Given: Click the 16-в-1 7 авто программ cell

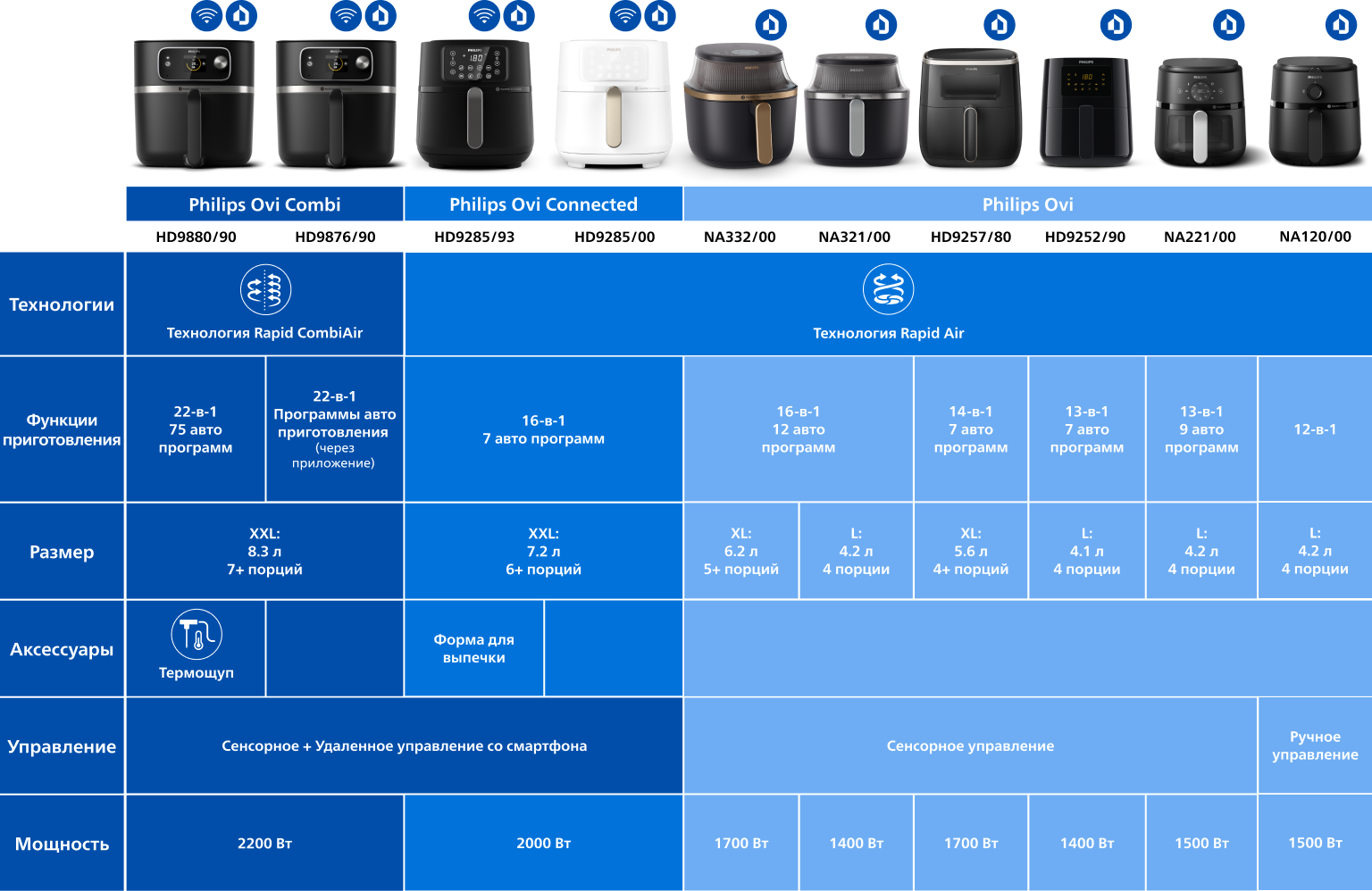Looking at the screenshot, I should 543,429.
